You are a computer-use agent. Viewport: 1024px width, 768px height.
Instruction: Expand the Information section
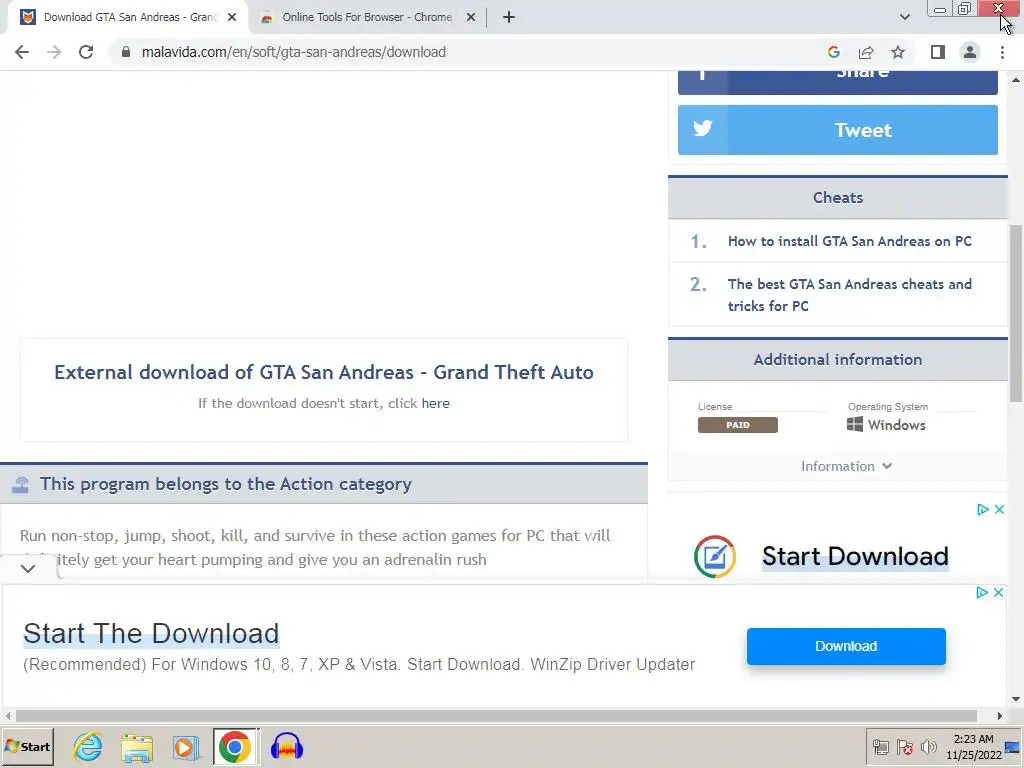tap(846, 466)
